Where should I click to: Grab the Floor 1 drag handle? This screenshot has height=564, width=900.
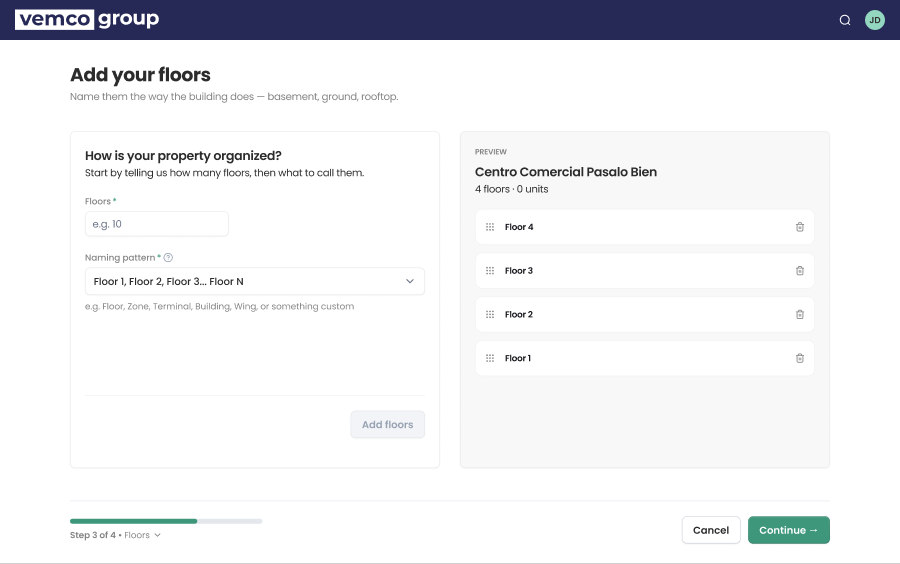[x=490, y=358]
